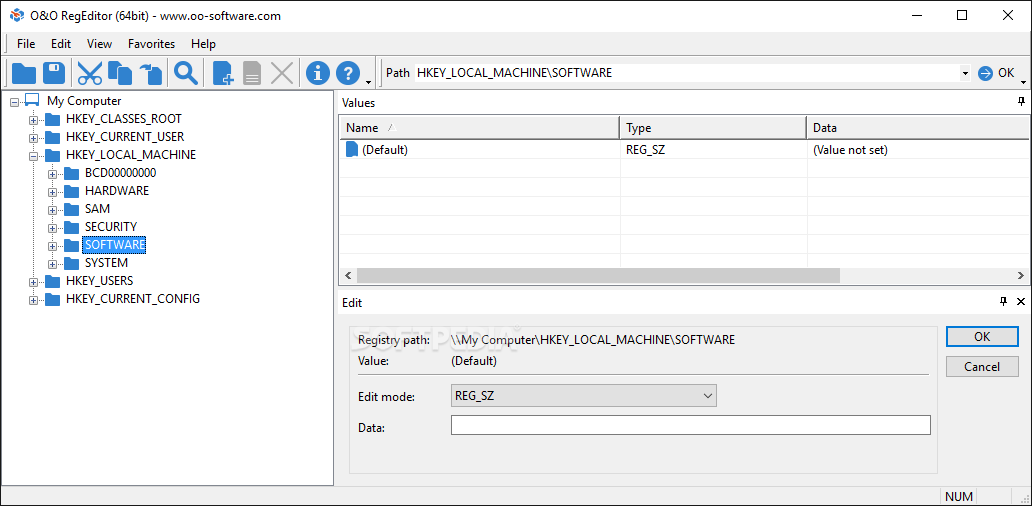
Task: Click the HKEY_CLASSES_ROOT folder icon
Action: [52, 119]
